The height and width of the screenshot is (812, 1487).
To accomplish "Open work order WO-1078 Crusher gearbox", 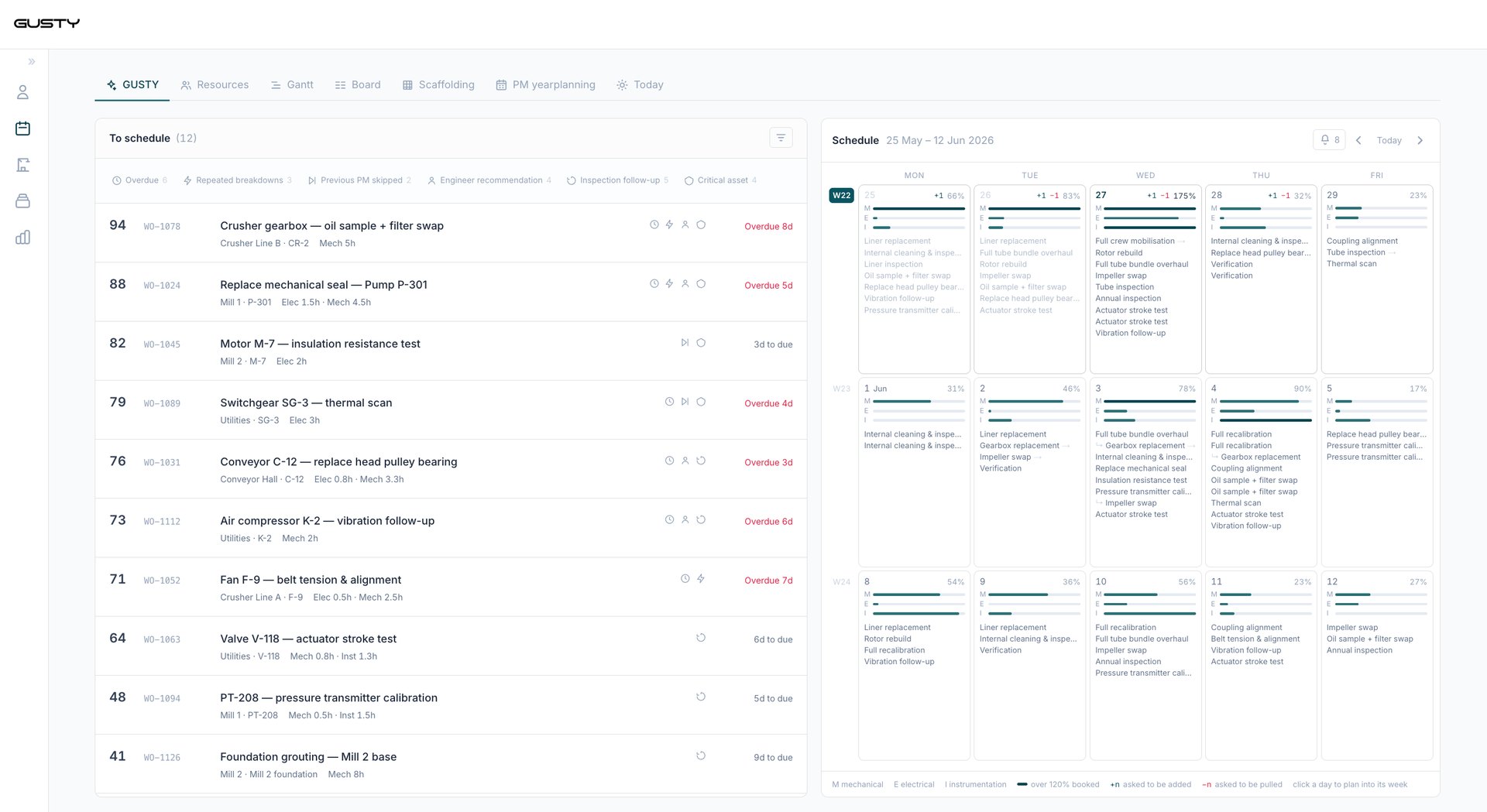I will [x=451, y=233].
